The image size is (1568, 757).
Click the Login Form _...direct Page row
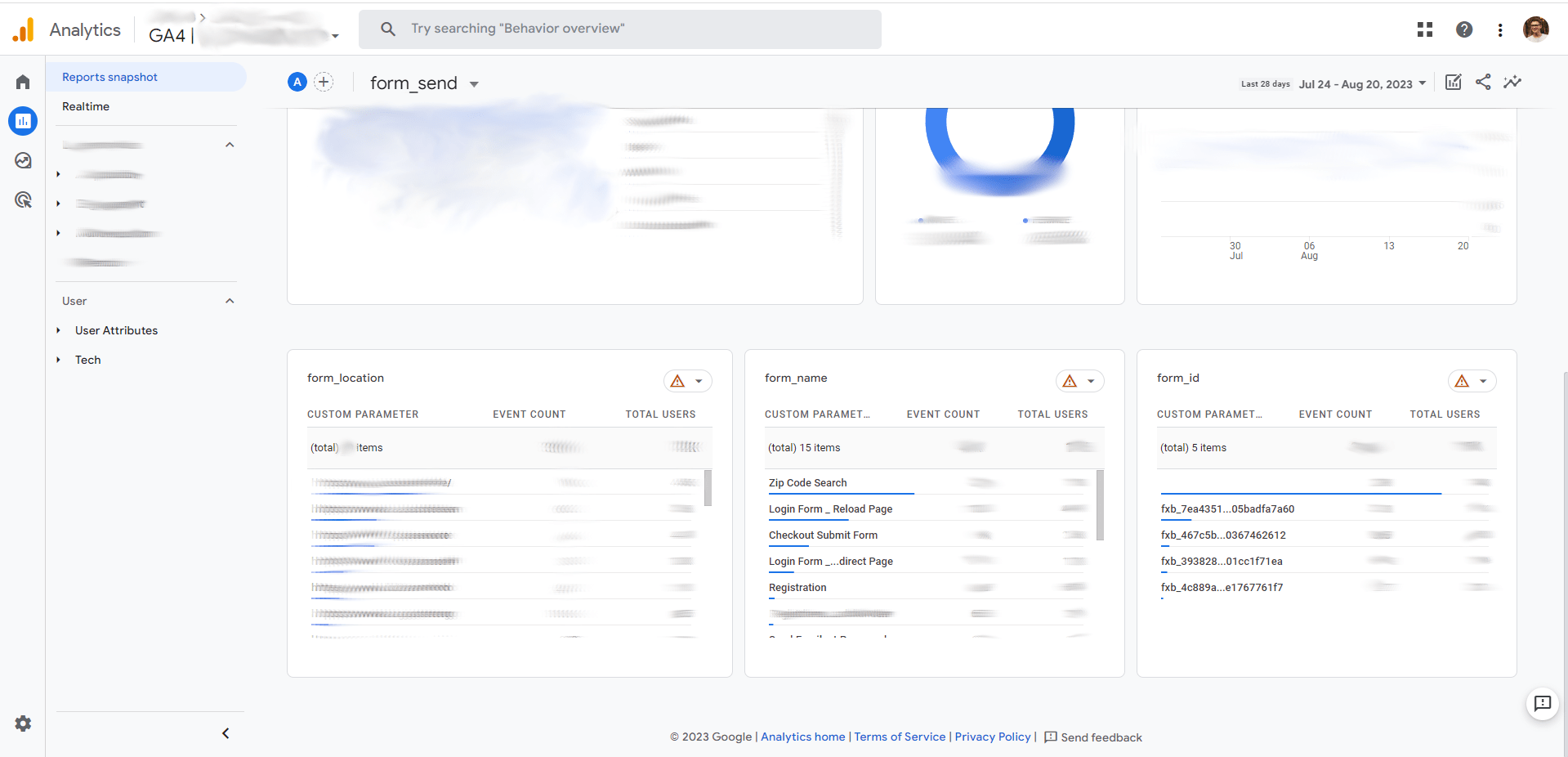click(x=927, y=562)
